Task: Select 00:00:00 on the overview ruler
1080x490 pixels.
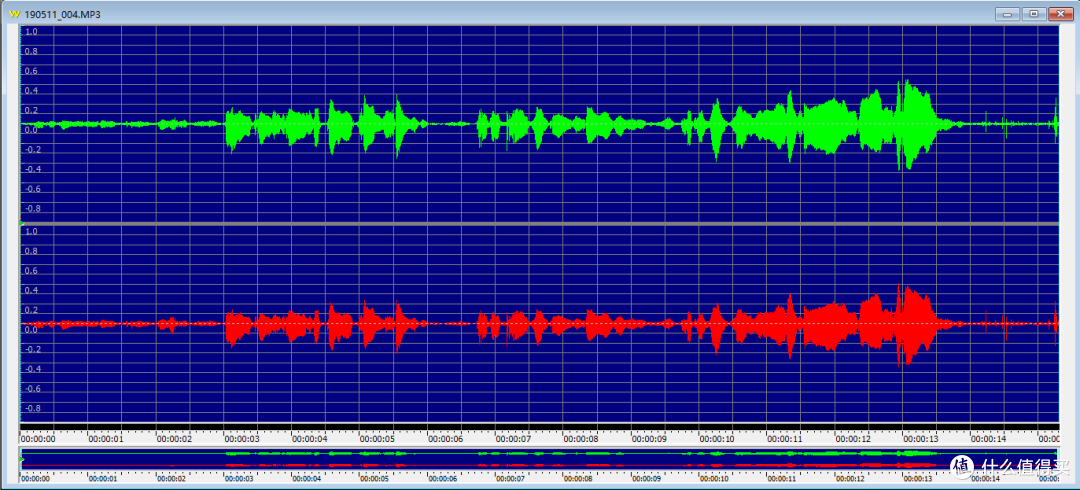Action: pos(35,478)
